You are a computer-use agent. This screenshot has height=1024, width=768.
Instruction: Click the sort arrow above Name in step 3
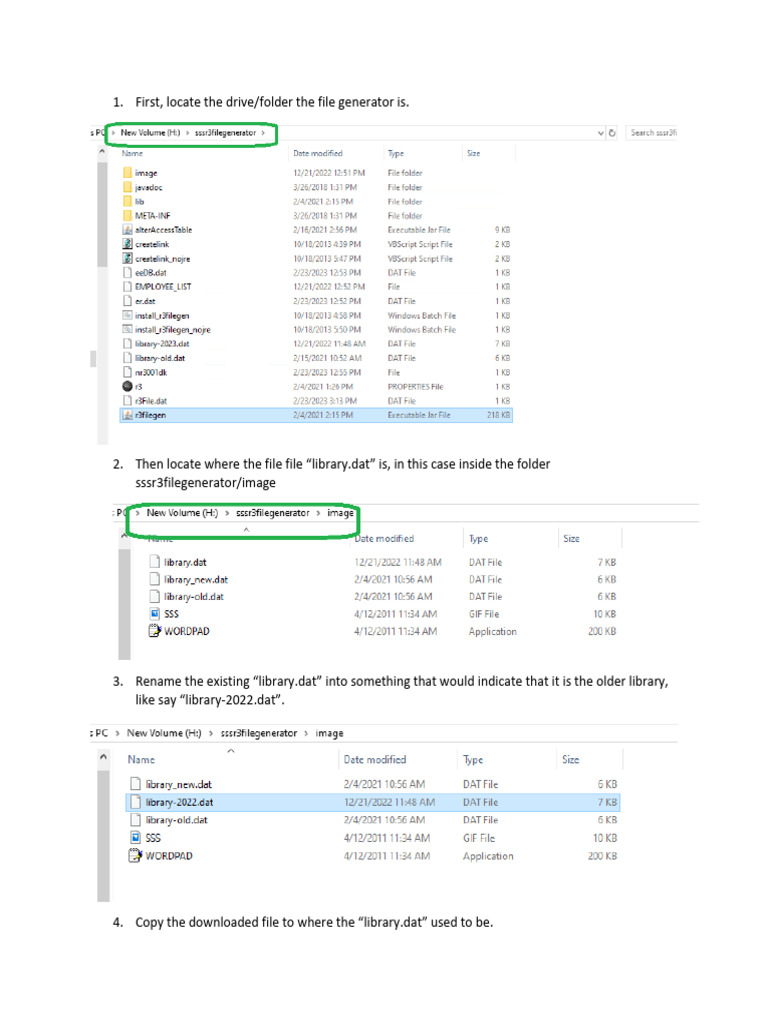(231, 751)
